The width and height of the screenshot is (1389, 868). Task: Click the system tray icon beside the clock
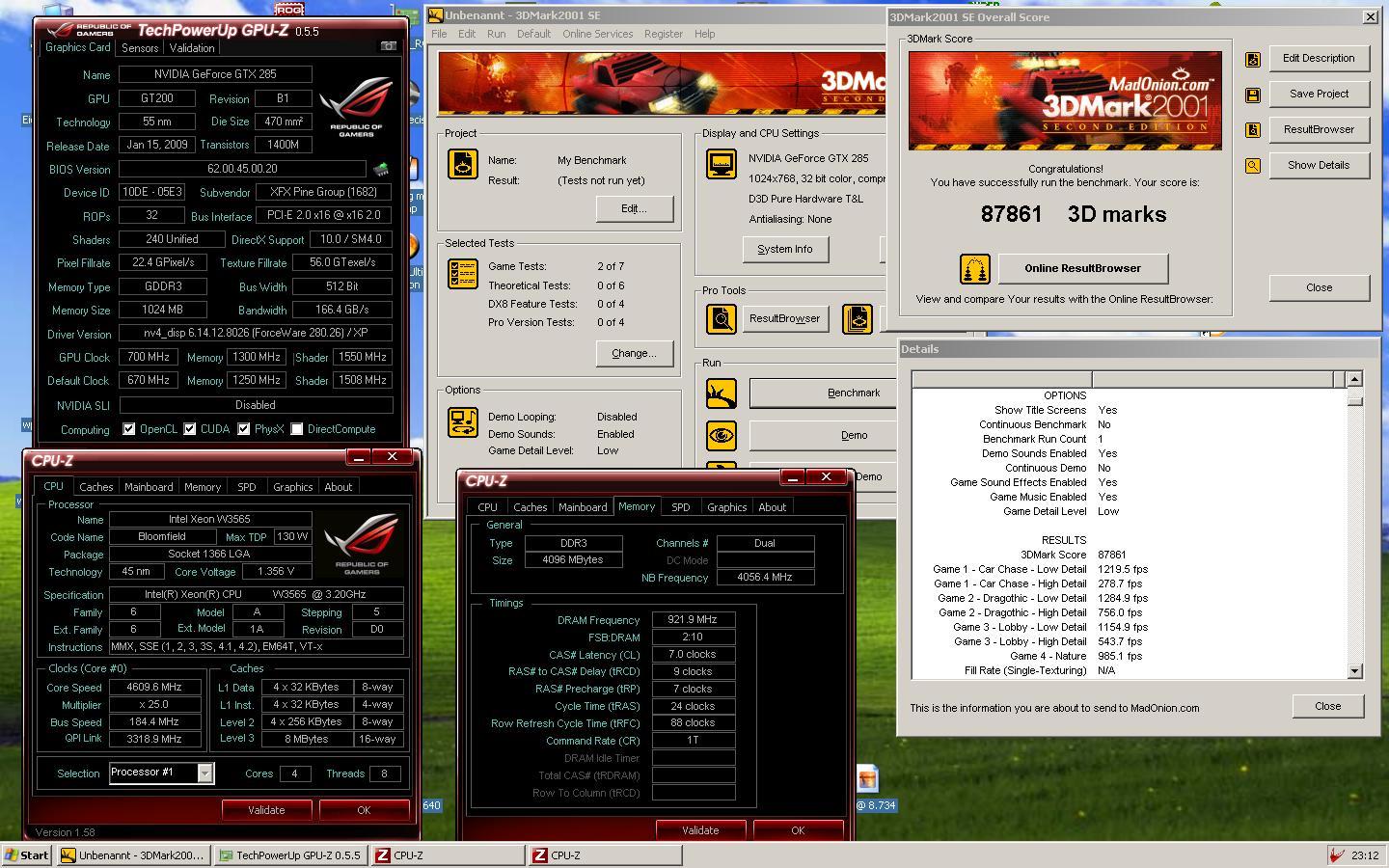pyautogui.click(x=1337, y=855)
